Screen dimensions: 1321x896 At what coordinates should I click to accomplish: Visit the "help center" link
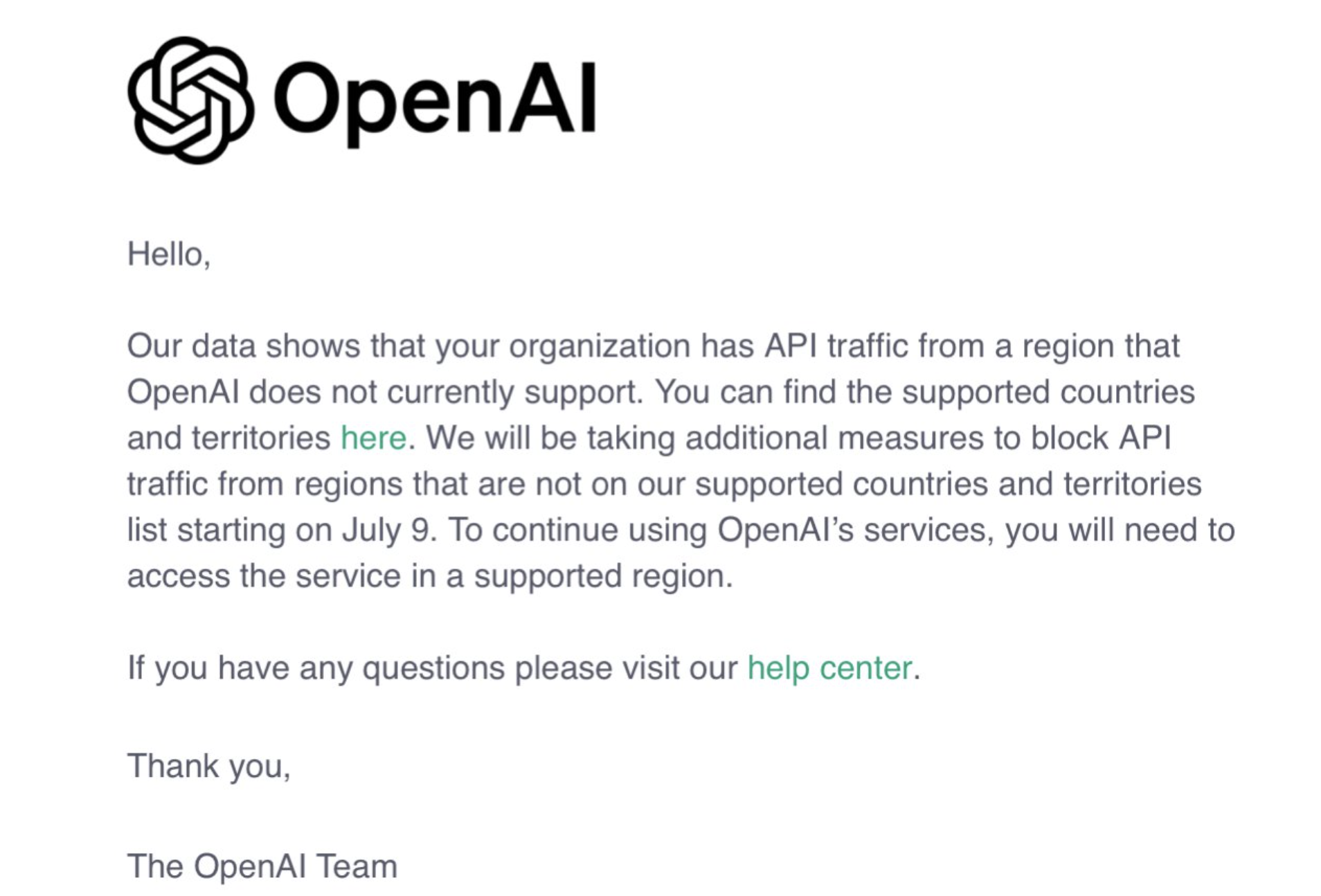pyautogui.click(x=829, y=668)
